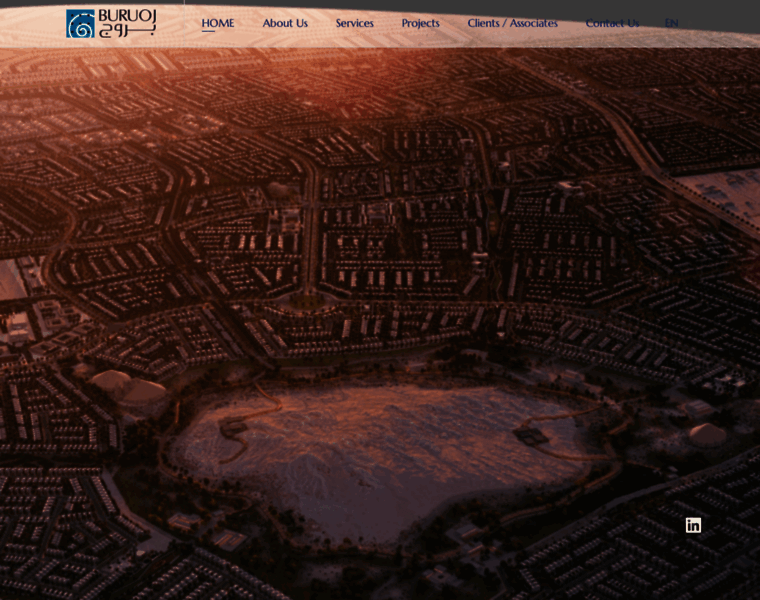Open the LinkedIn social icon
The image size is (760, 600).
tap(693, 525)
